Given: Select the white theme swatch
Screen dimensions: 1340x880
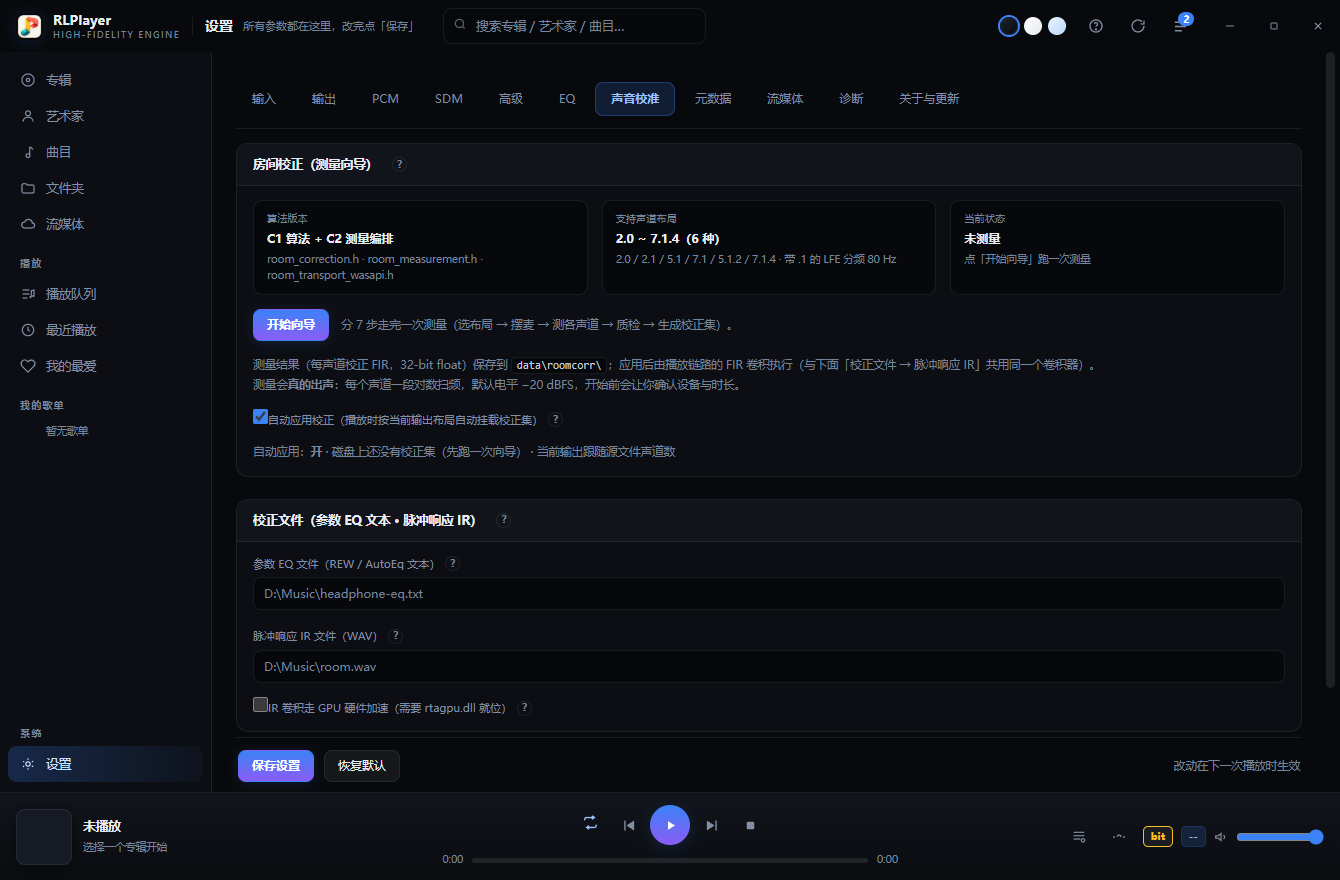Looking at the screenshot, I should [x=1033, y=26].
